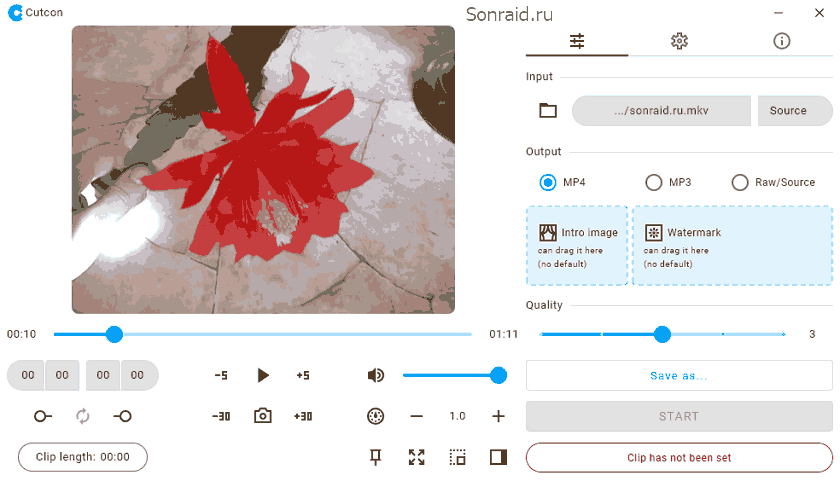840x481 pixels.
Task: Click the quality value 3
Action: pyautogui.click(x=812, y=334)
